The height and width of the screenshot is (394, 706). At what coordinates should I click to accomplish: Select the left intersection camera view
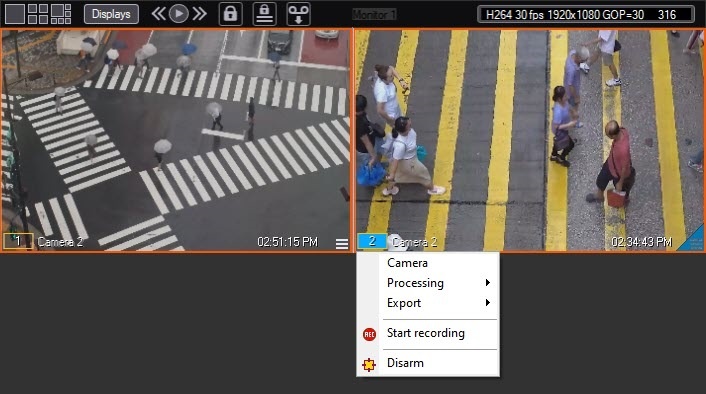coord(176,140)
